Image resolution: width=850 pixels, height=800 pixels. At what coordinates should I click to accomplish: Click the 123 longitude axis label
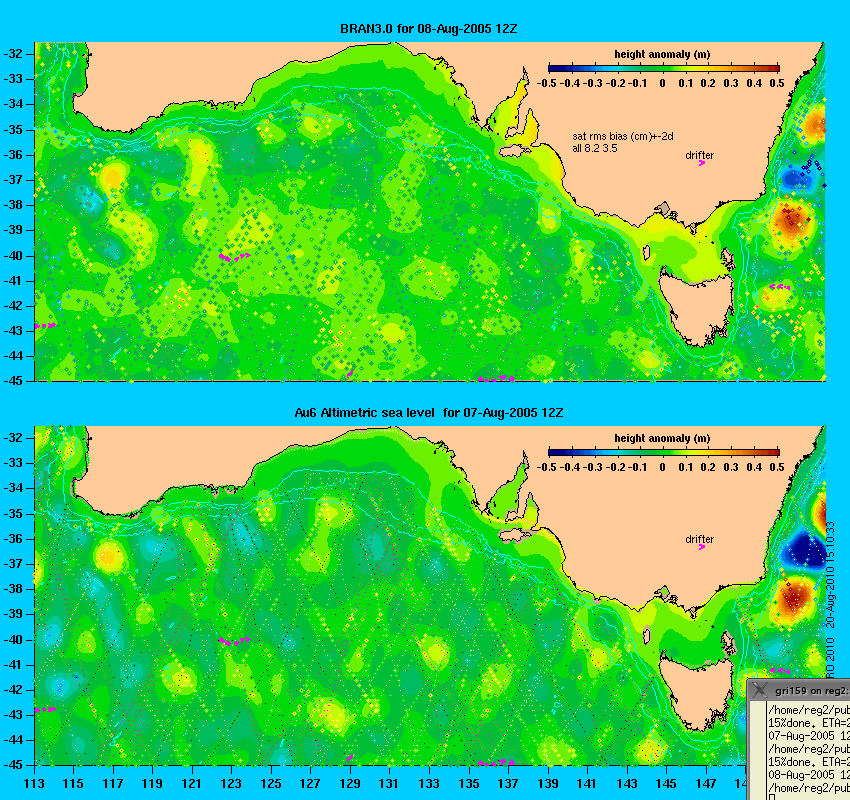(231, 784)
